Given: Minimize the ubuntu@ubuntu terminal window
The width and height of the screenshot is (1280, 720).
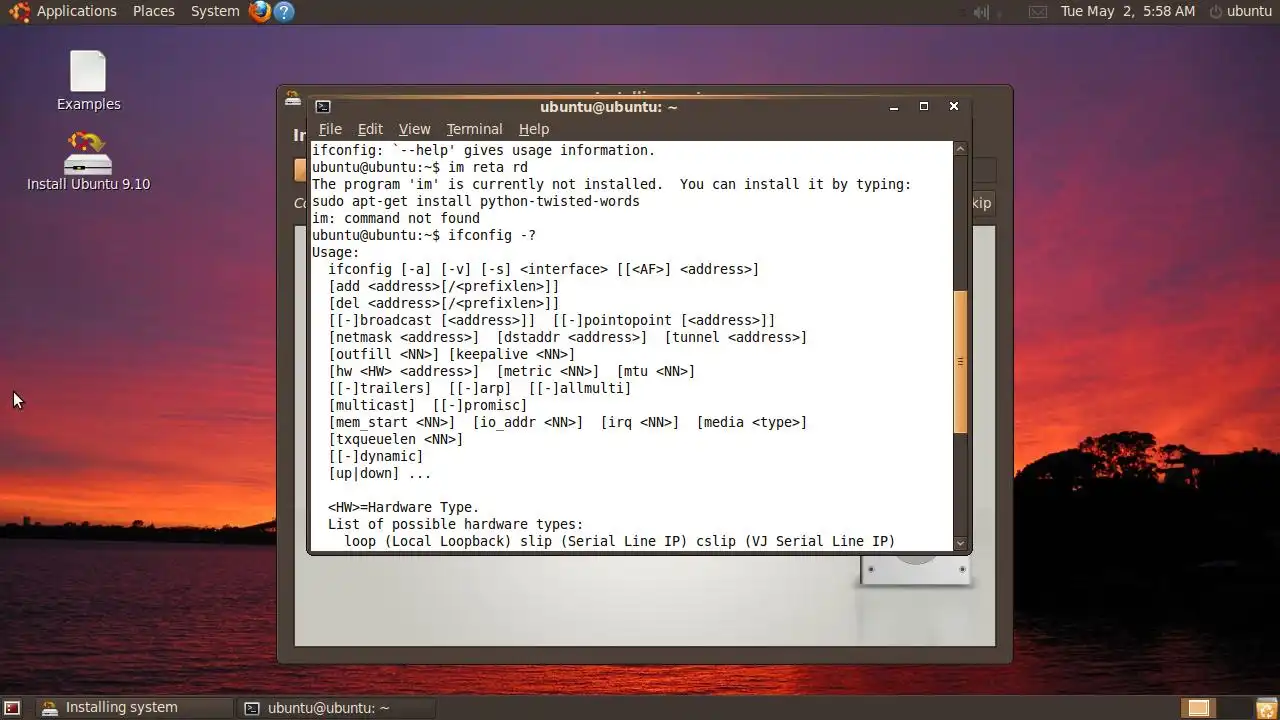Looking at the screenshot, I should pyautogui.click(x=894, y=106).
